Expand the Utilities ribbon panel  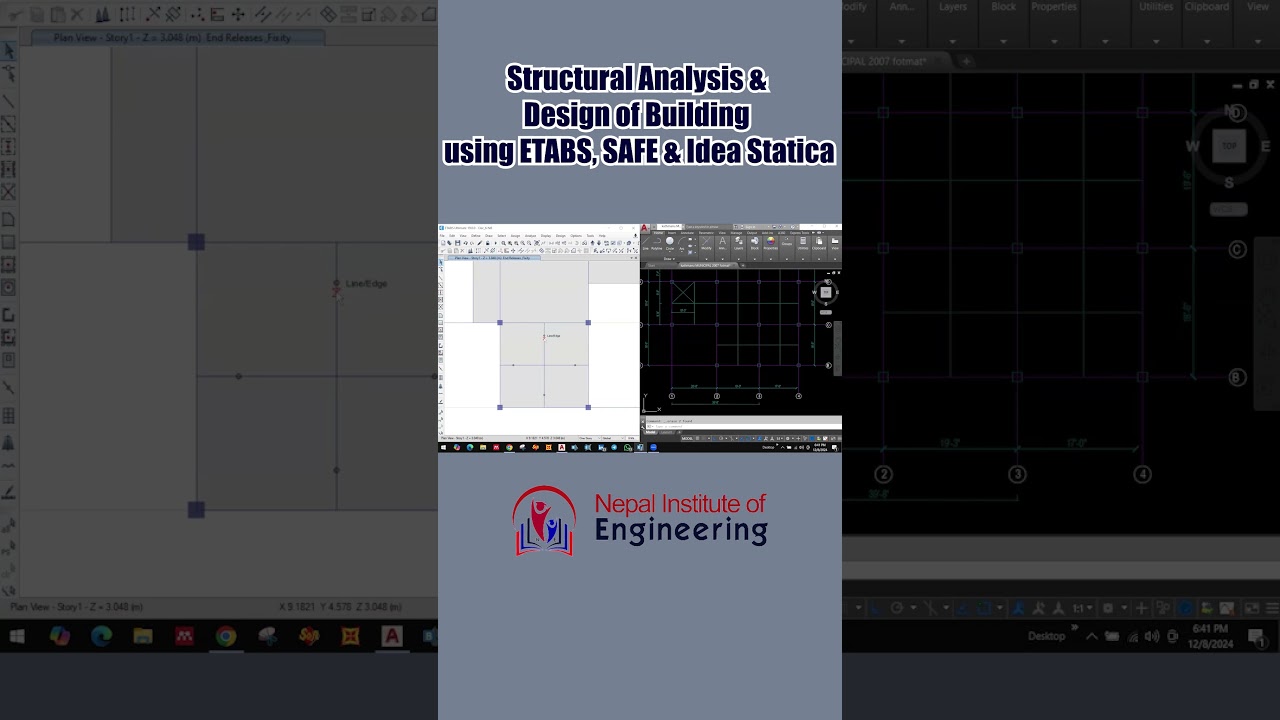(x=1156, y=41)
